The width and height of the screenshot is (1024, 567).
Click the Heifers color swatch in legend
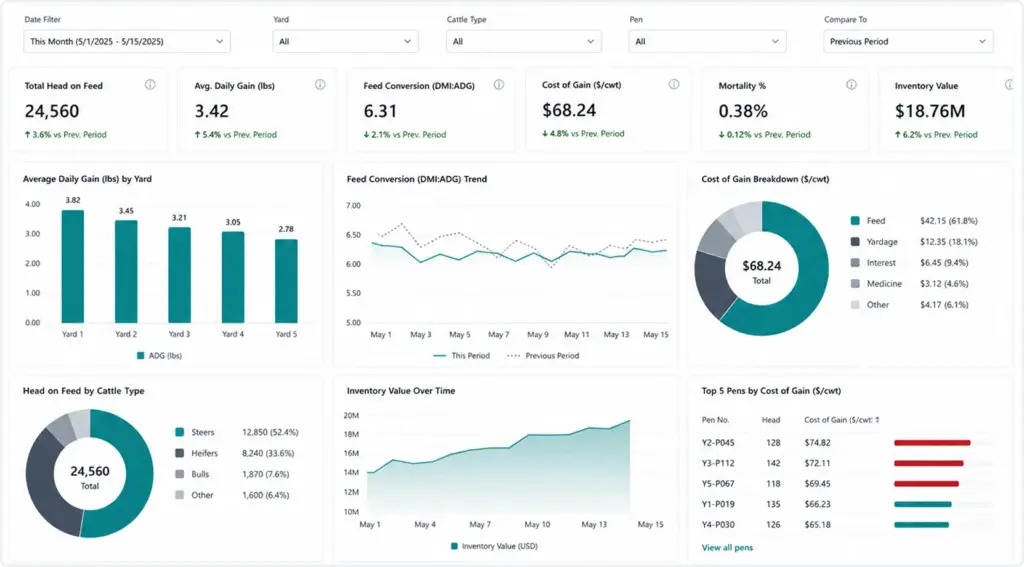pos(180,453)
